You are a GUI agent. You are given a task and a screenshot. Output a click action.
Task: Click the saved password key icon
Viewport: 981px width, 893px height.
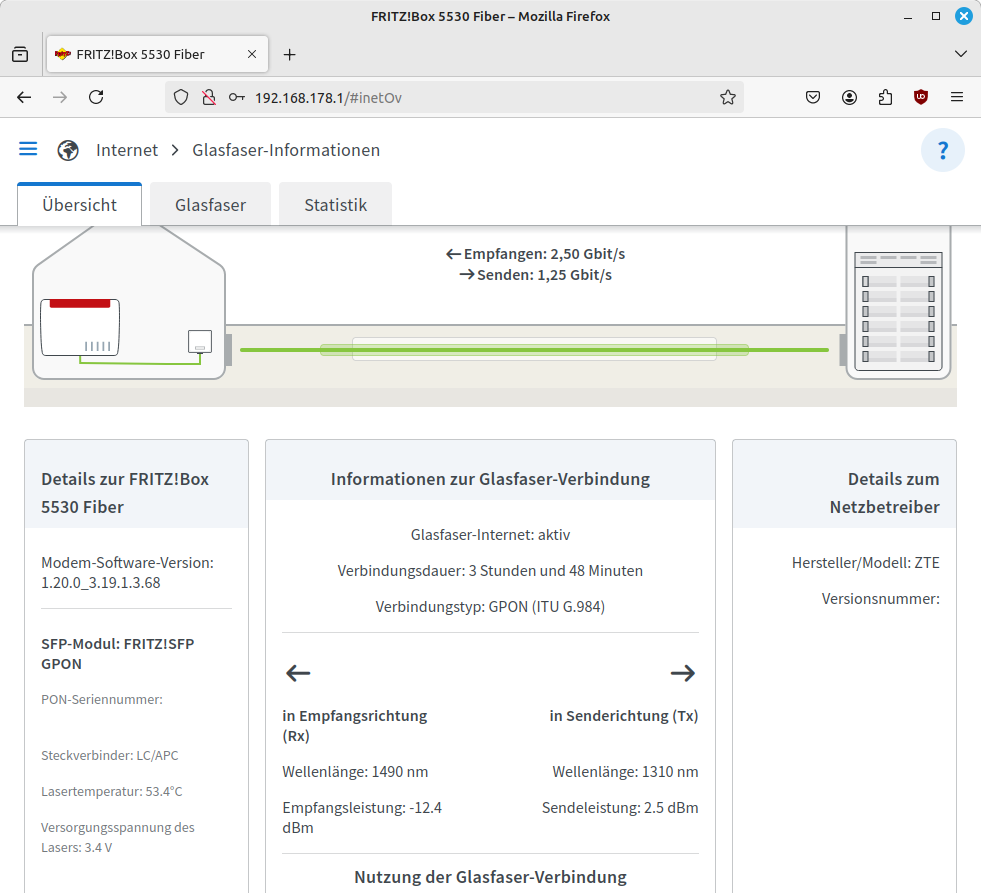[x=236, y=97]
